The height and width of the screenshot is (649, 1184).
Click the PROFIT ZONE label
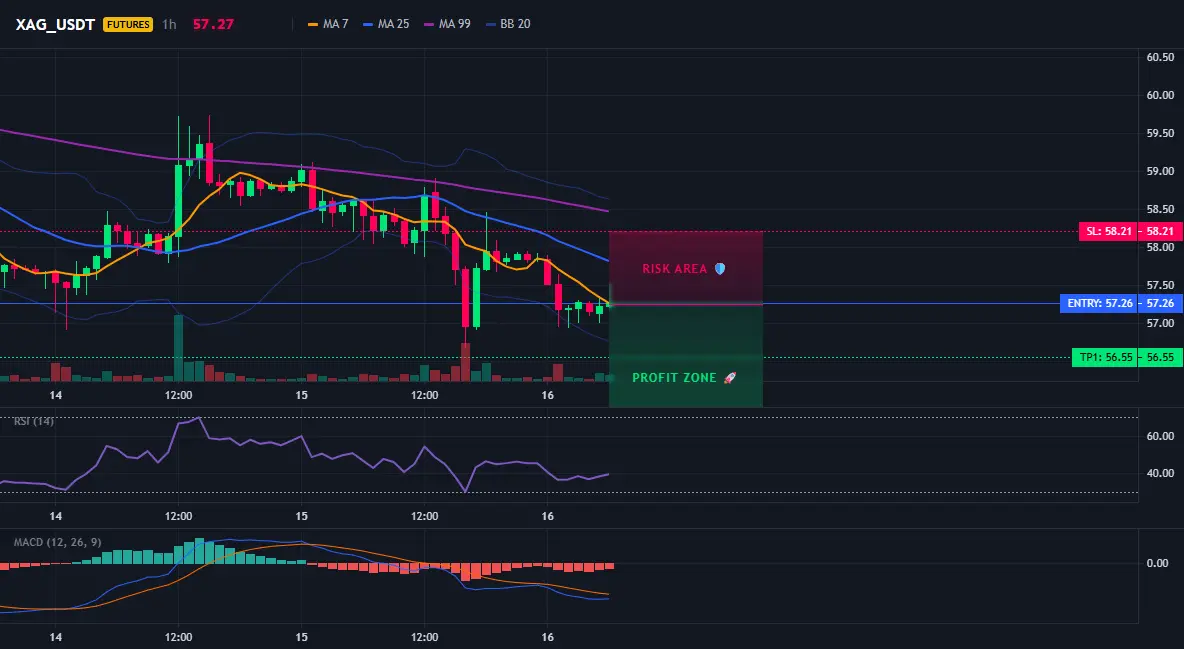(674, 377)
